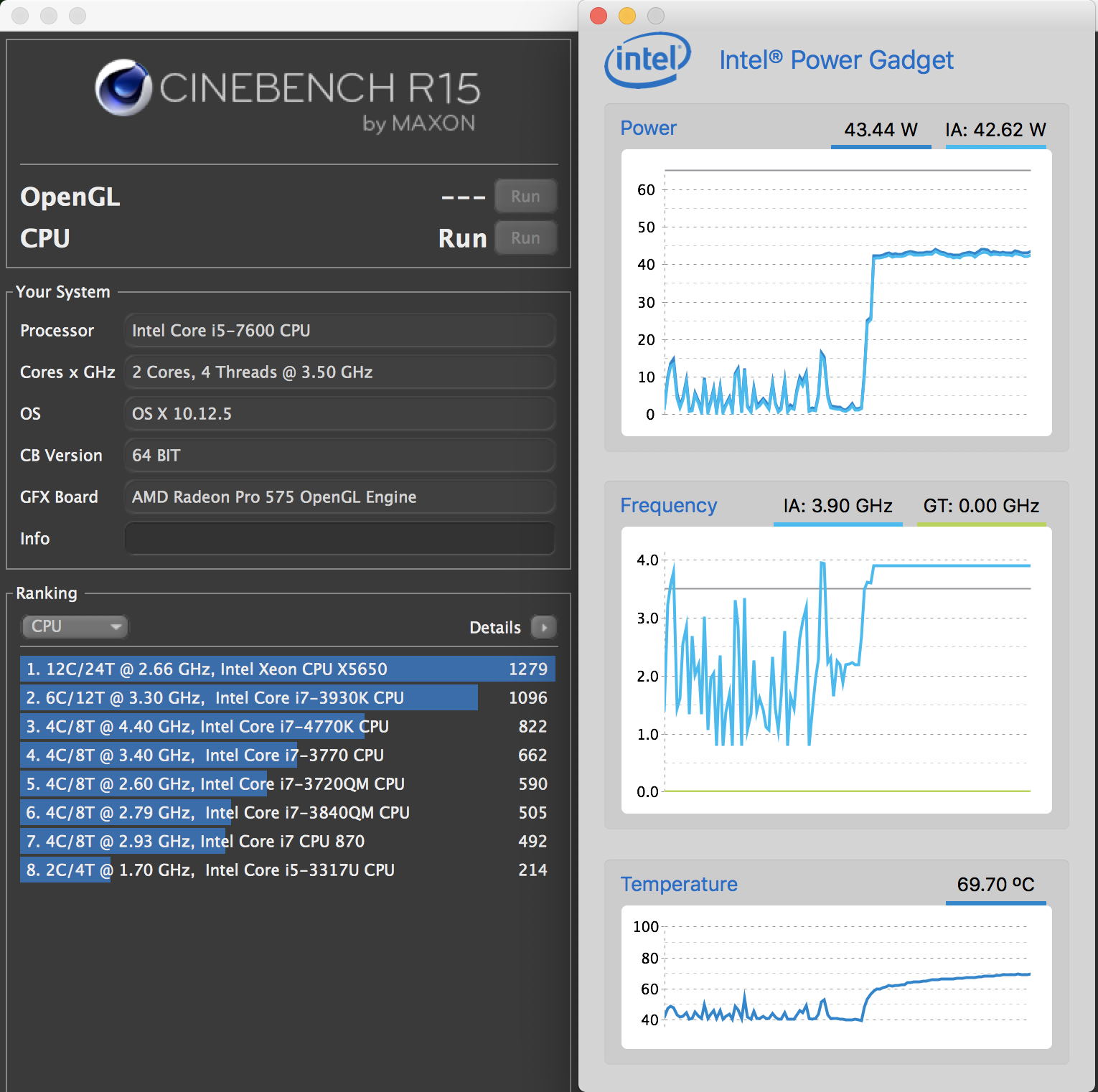Expand ranking Details arrow button
Screen dimensions: 1098x1092
544,627
